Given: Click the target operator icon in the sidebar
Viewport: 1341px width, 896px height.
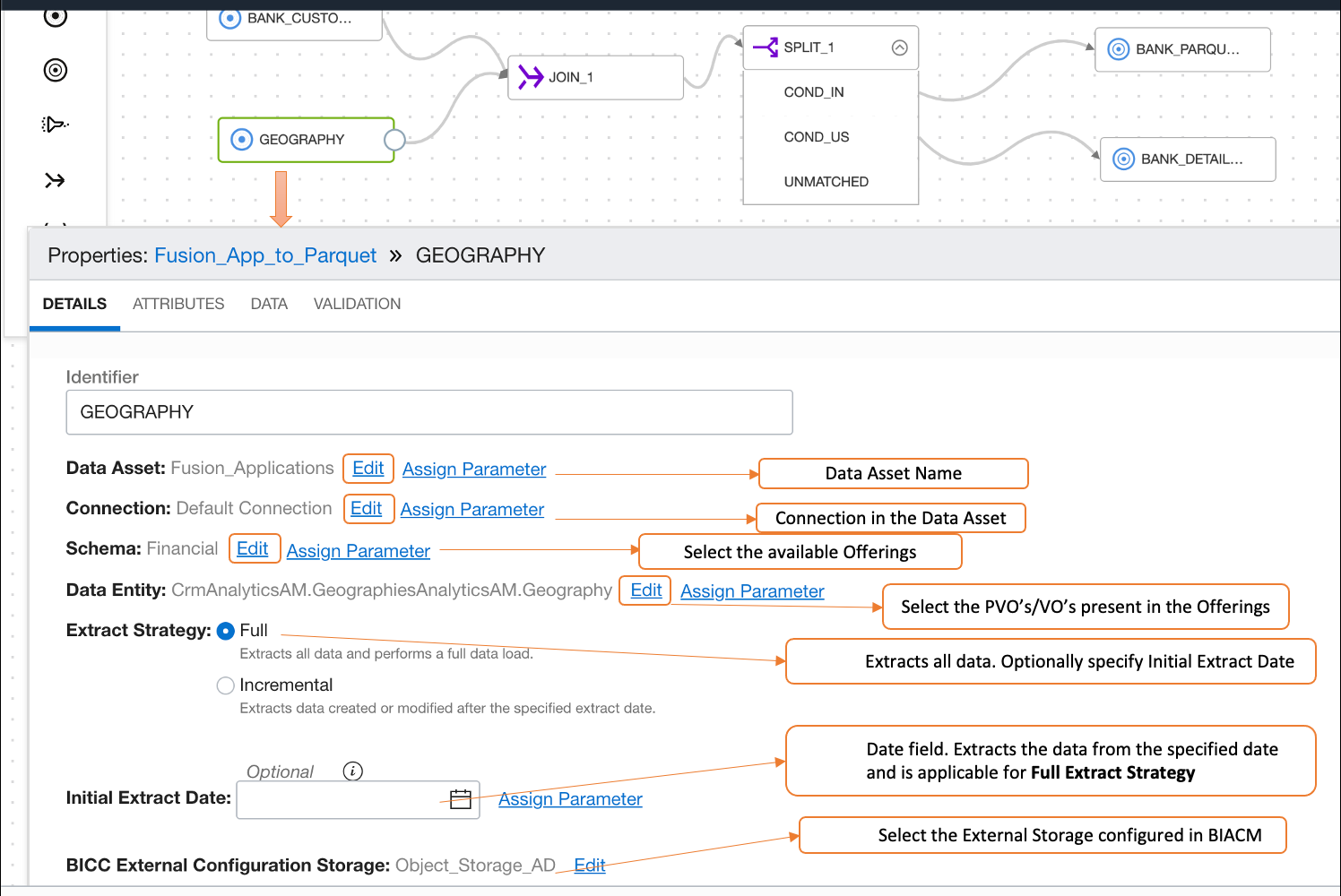Looking at the screenshot, I should coord(55,70).
